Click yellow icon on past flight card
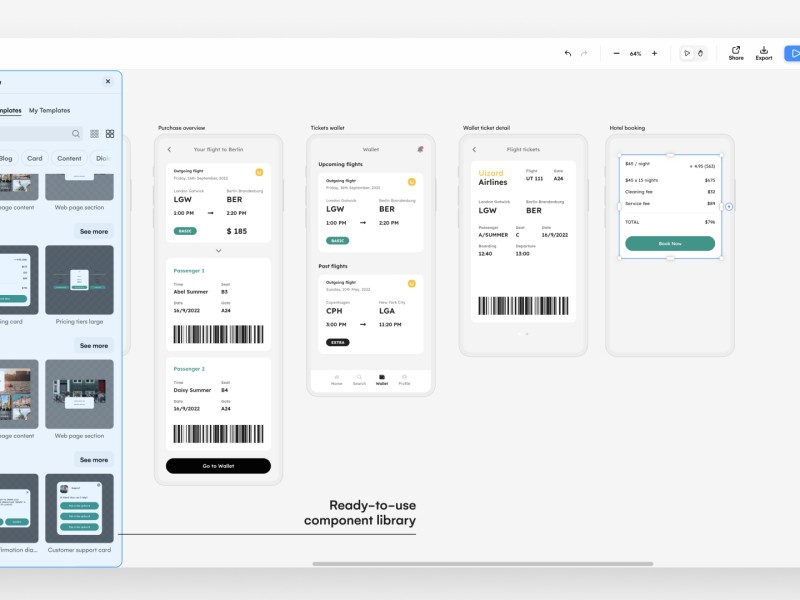The width and height of the screenshot is (800, 600). pos(412,284)
